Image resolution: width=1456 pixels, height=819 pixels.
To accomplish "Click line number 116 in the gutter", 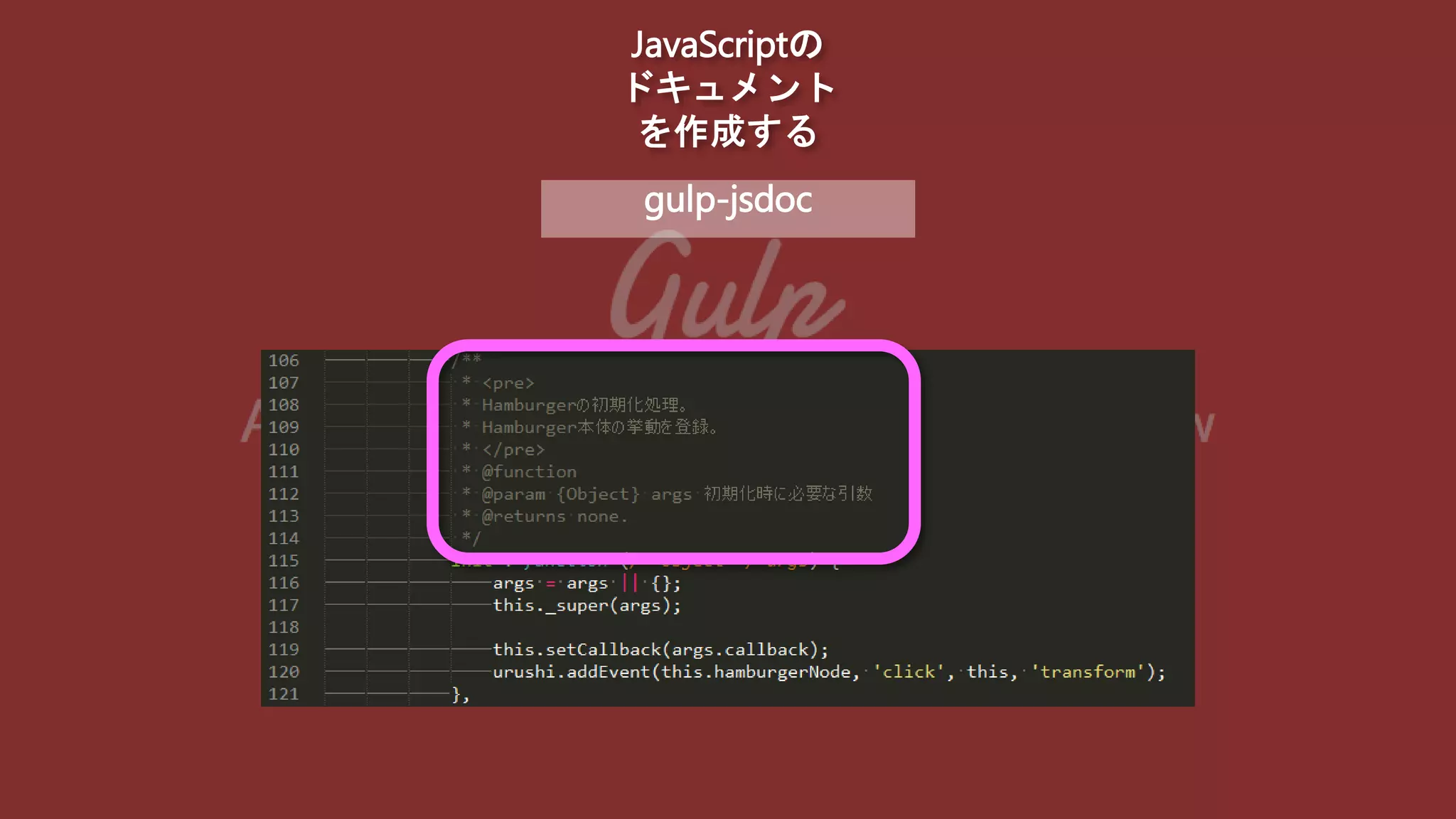I will coord(284,582).
